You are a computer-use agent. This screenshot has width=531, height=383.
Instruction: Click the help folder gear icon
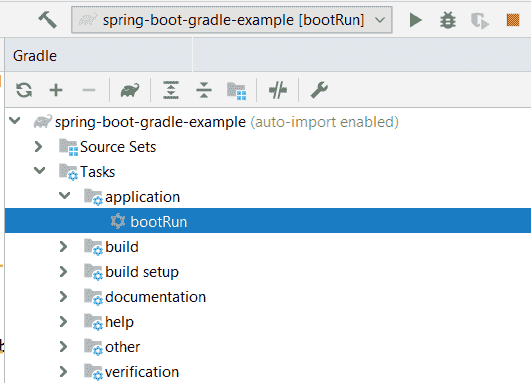93,322
